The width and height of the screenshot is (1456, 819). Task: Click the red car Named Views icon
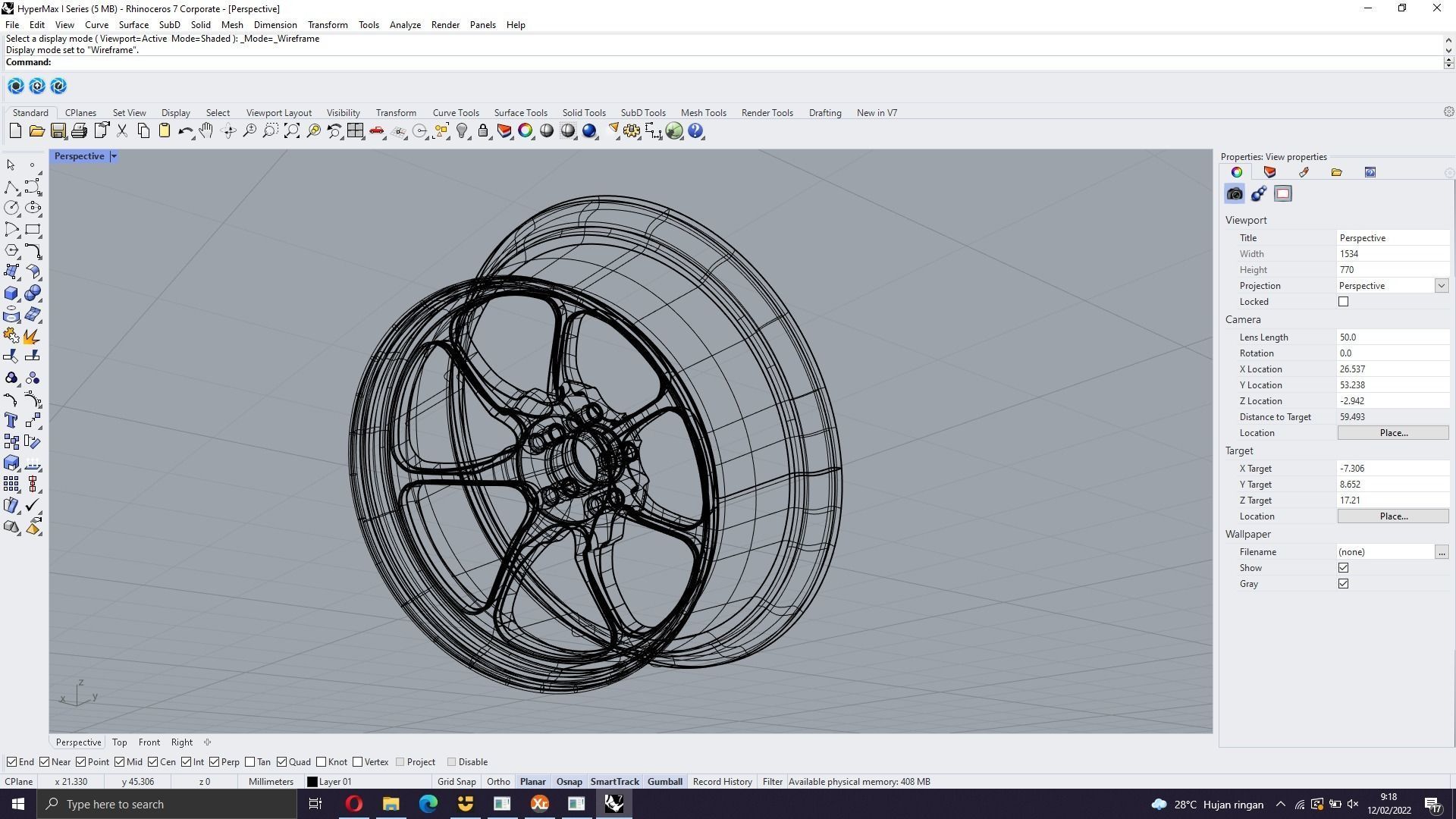click(x=377, y=131)
